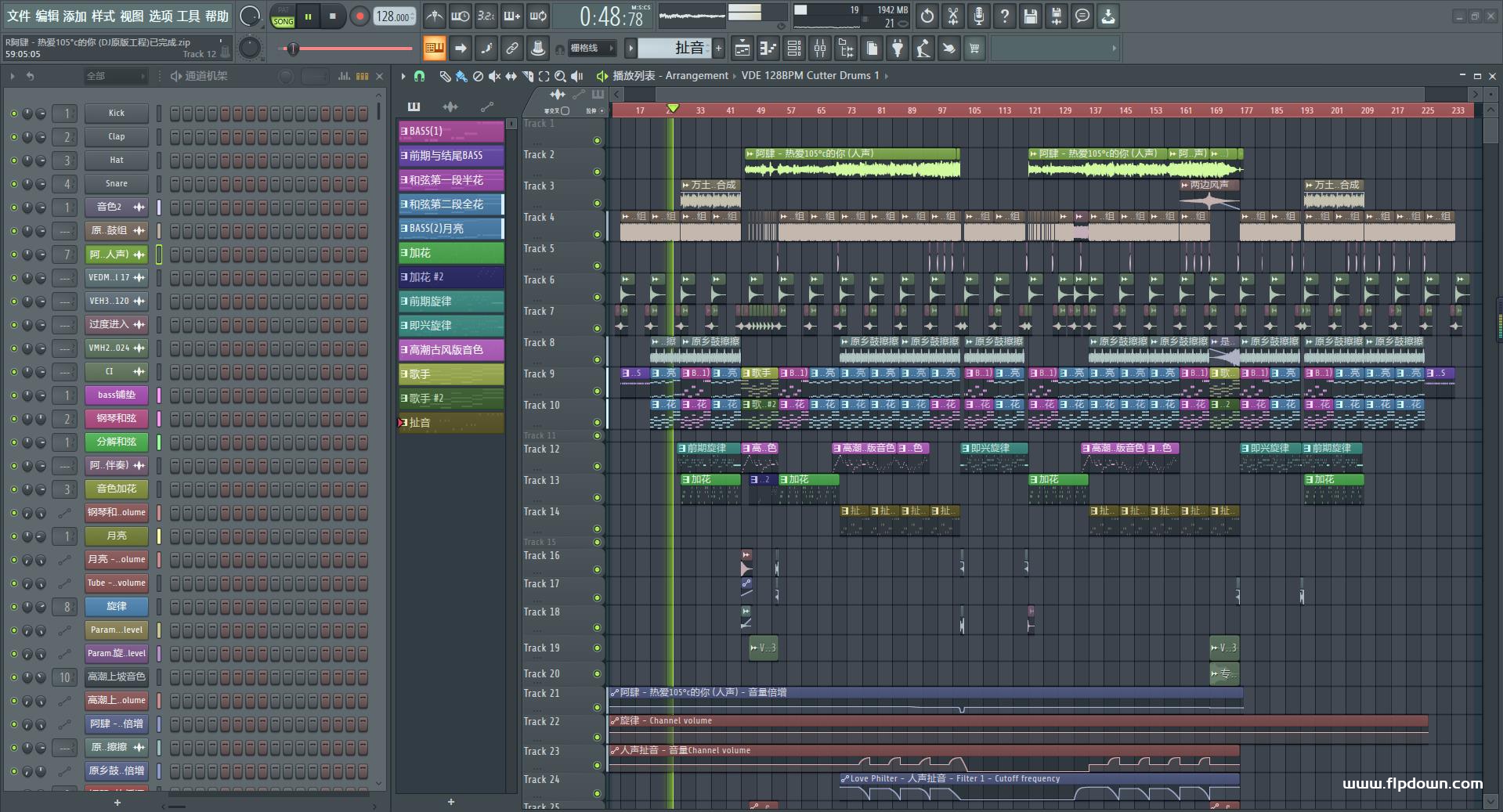1503x812 pixels.
Task: Open the 栅格线 snap dropdown
Action: coord(591,49)
